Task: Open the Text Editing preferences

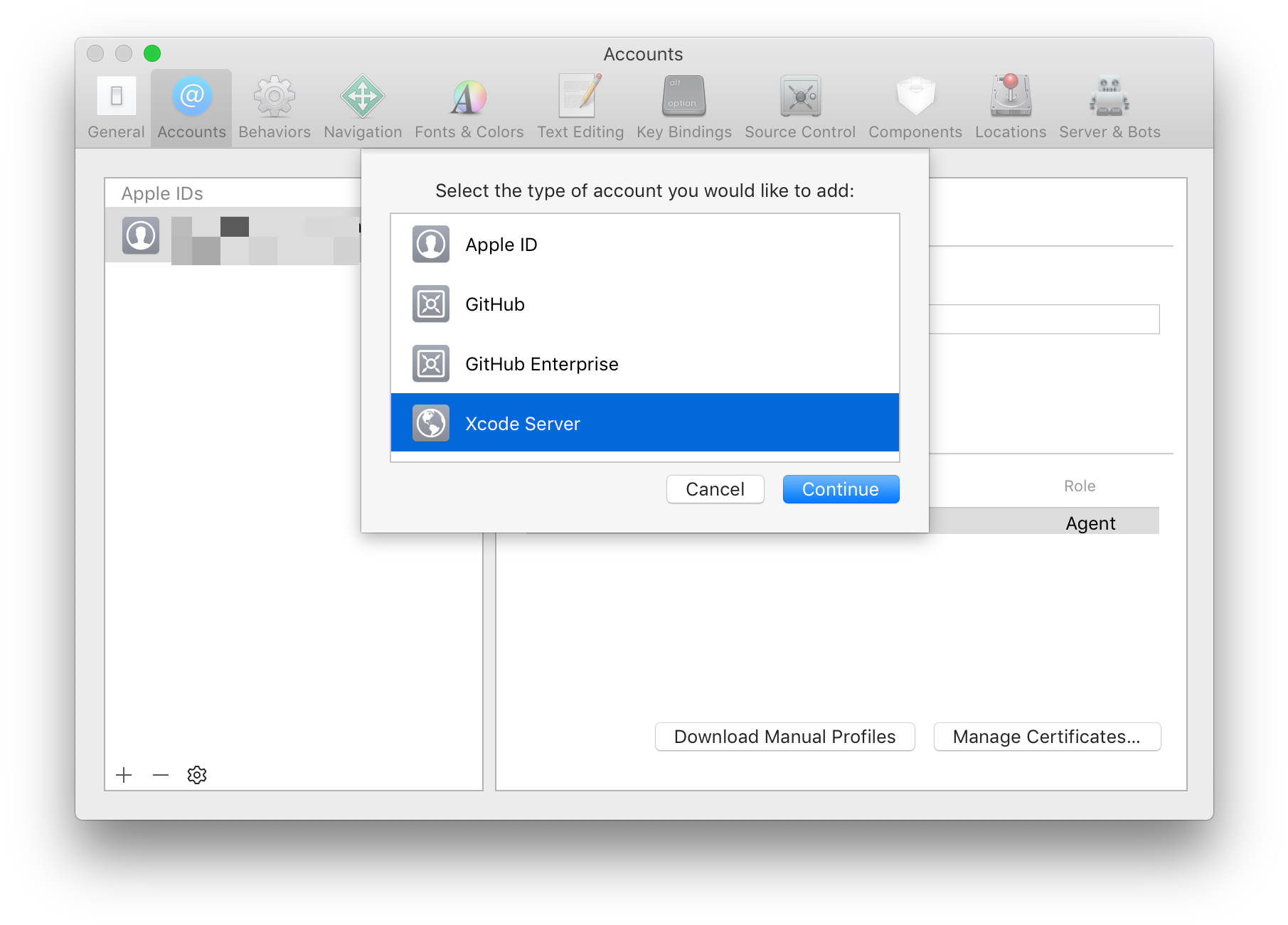Action: click(x=580, y=105)
